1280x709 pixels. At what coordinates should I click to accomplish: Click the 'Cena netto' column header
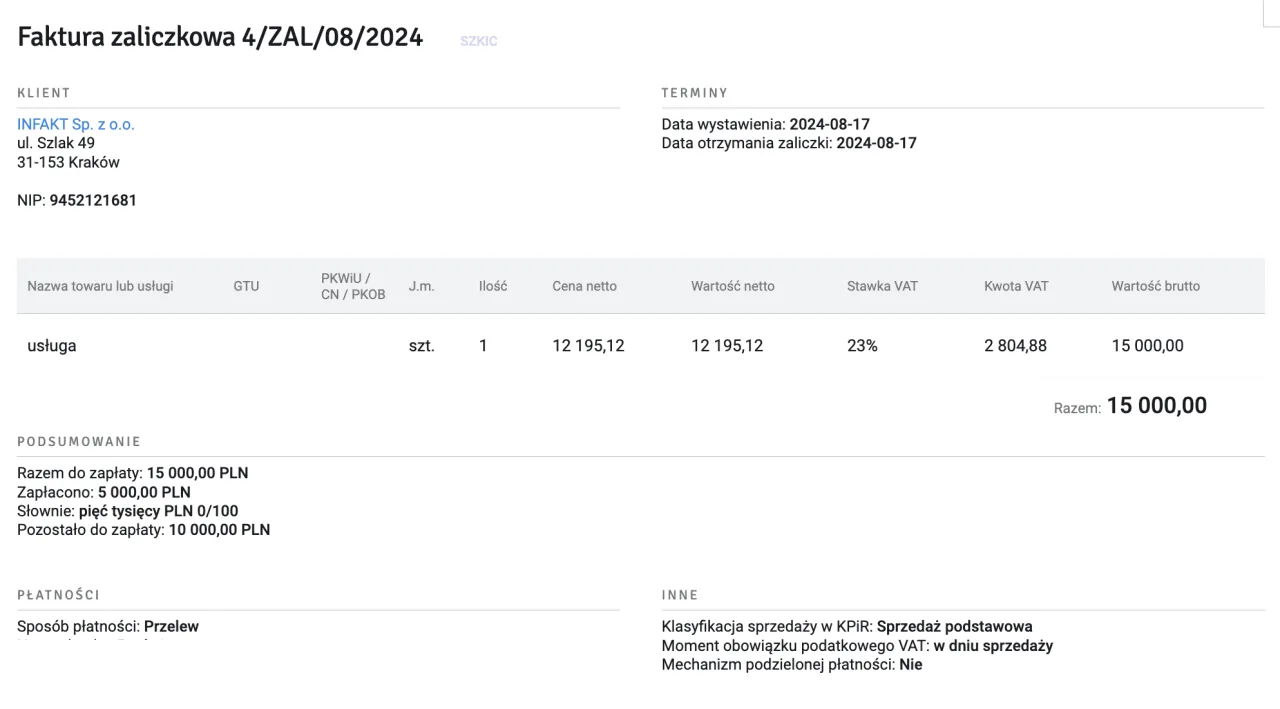click(x=584, y=286)
